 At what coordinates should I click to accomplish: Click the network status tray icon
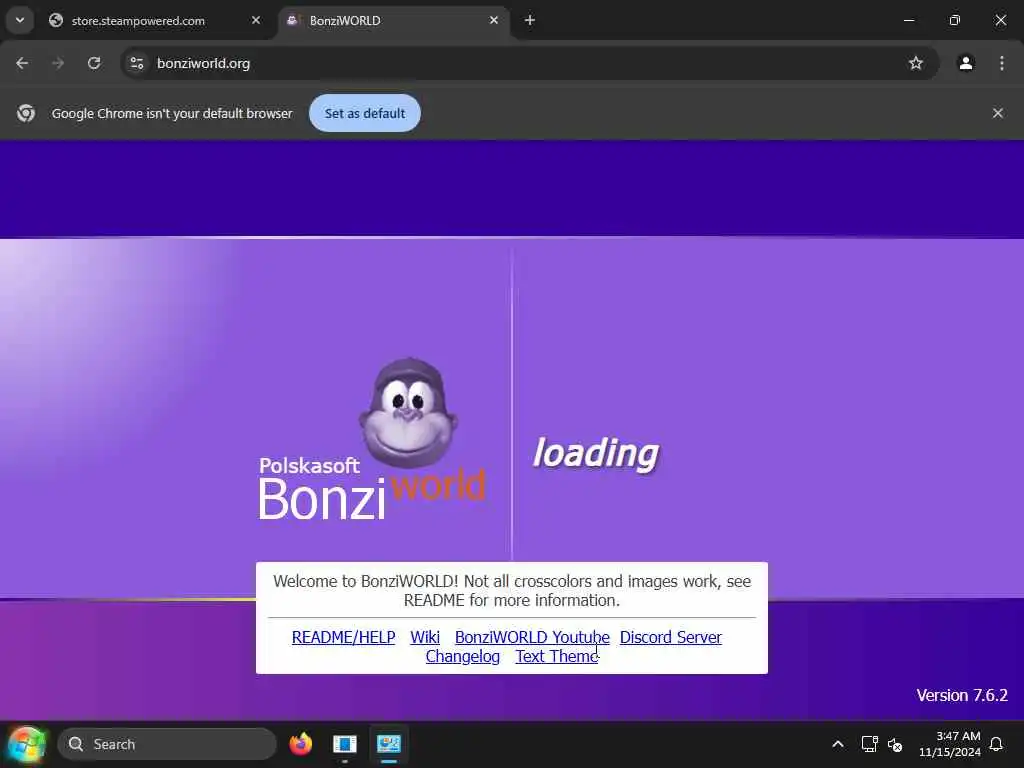point(869,744)
